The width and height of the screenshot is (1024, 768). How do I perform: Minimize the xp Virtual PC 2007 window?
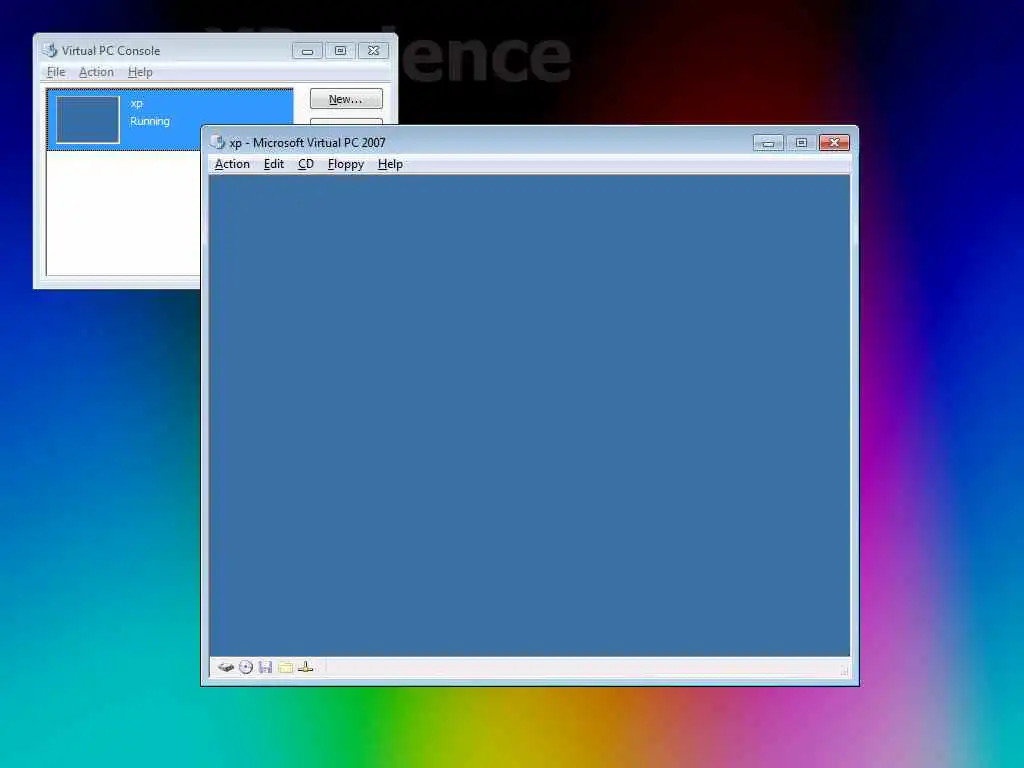click(768, 142)
